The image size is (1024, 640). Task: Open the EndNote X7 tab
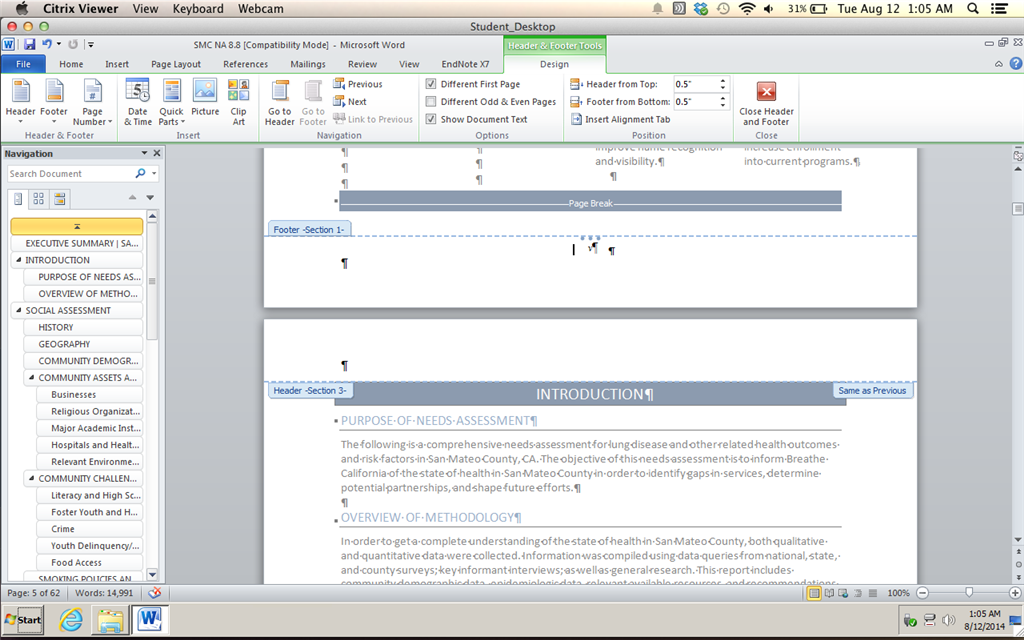[x=465, y=64]
